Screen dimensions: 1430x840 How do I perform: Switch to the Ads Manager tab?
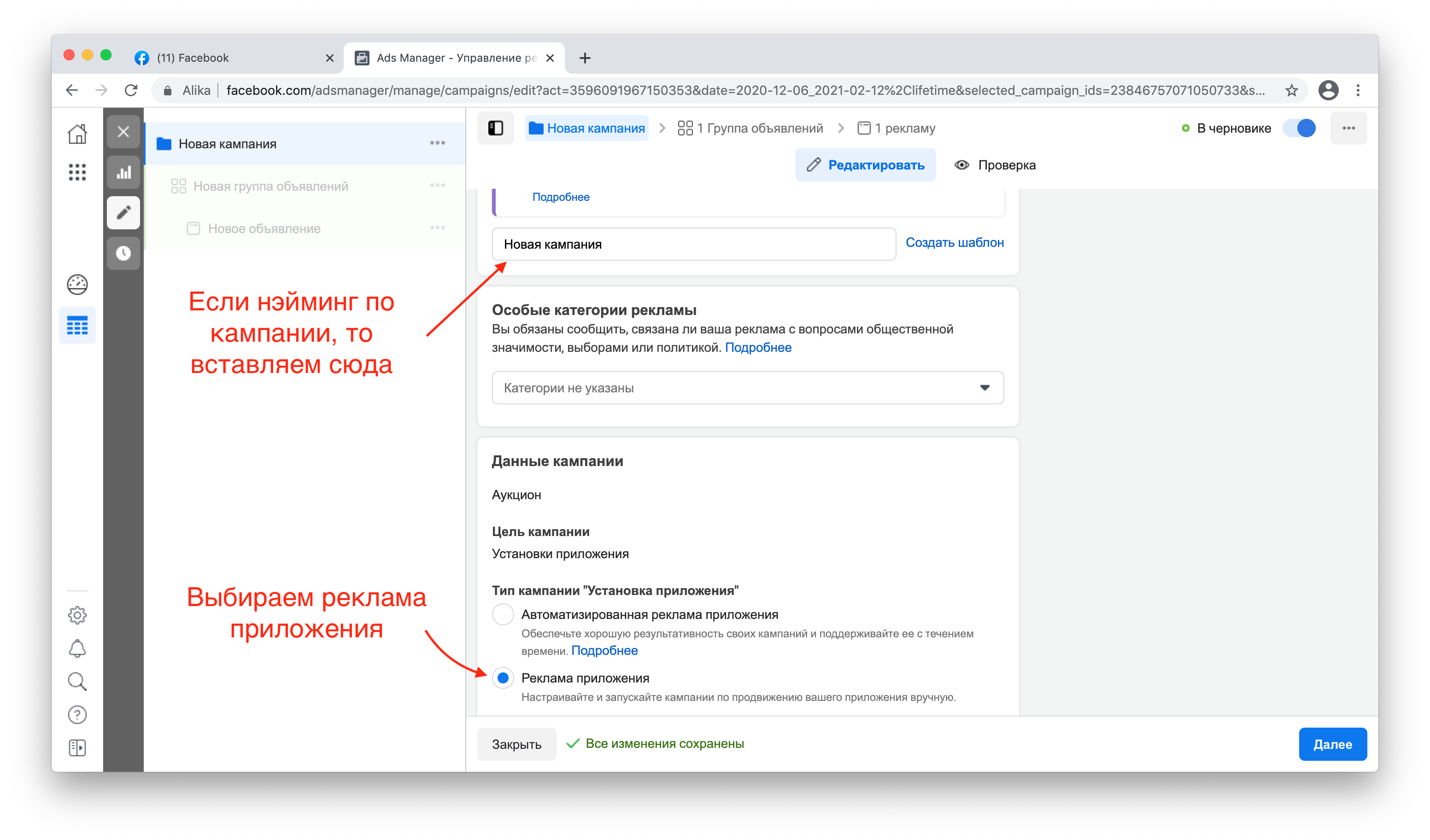point(454,58)
